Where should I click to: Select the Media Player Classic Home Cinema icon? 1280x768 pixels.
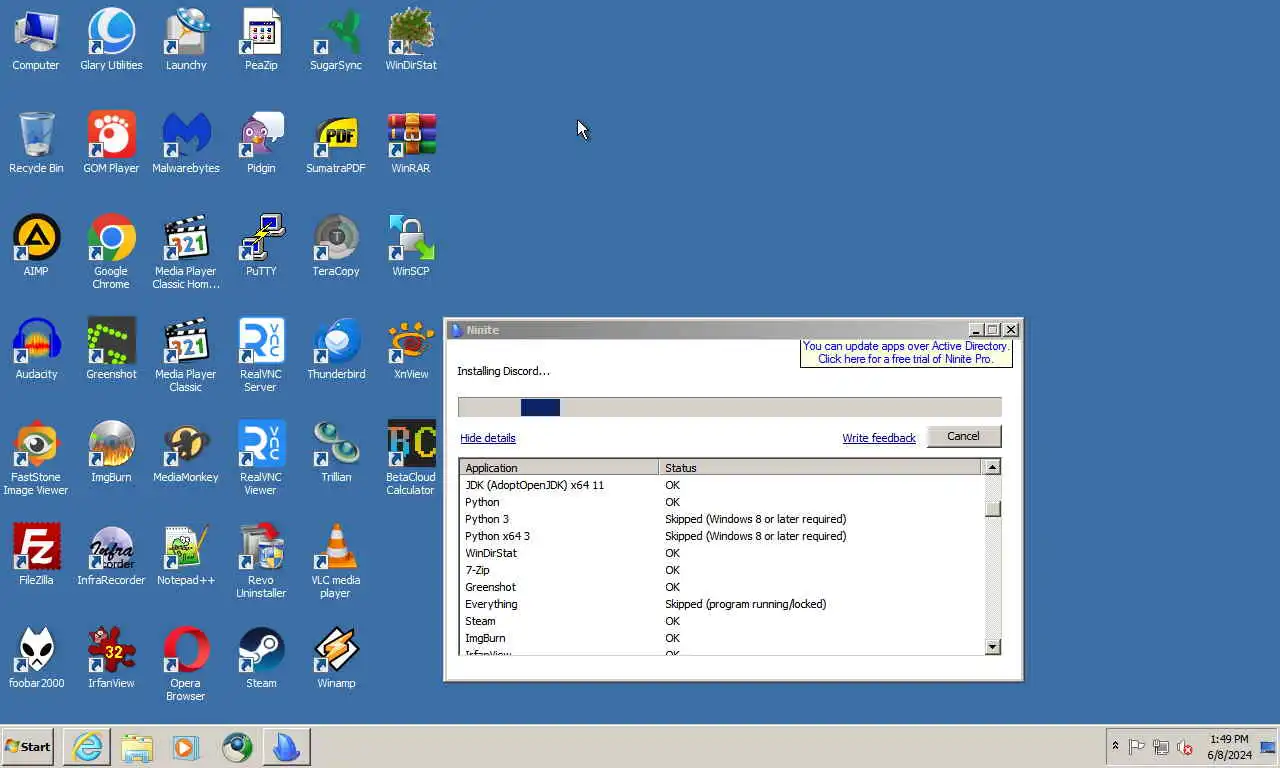coord(186,252)
